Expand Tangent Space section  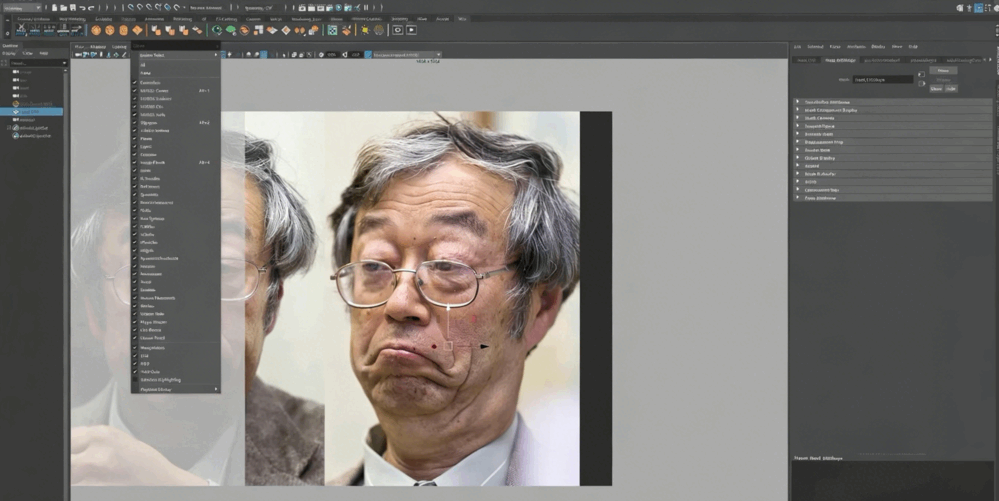893,126
